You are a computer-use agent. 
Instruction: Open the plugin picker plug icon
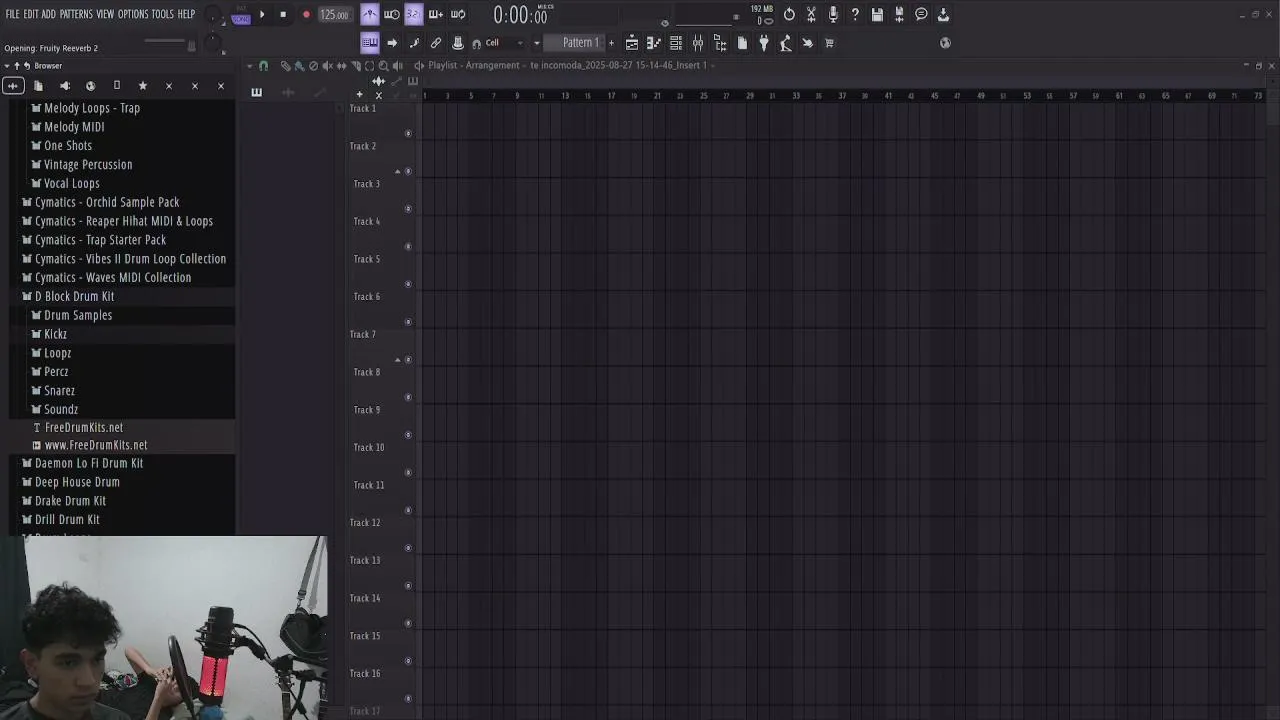764,43
